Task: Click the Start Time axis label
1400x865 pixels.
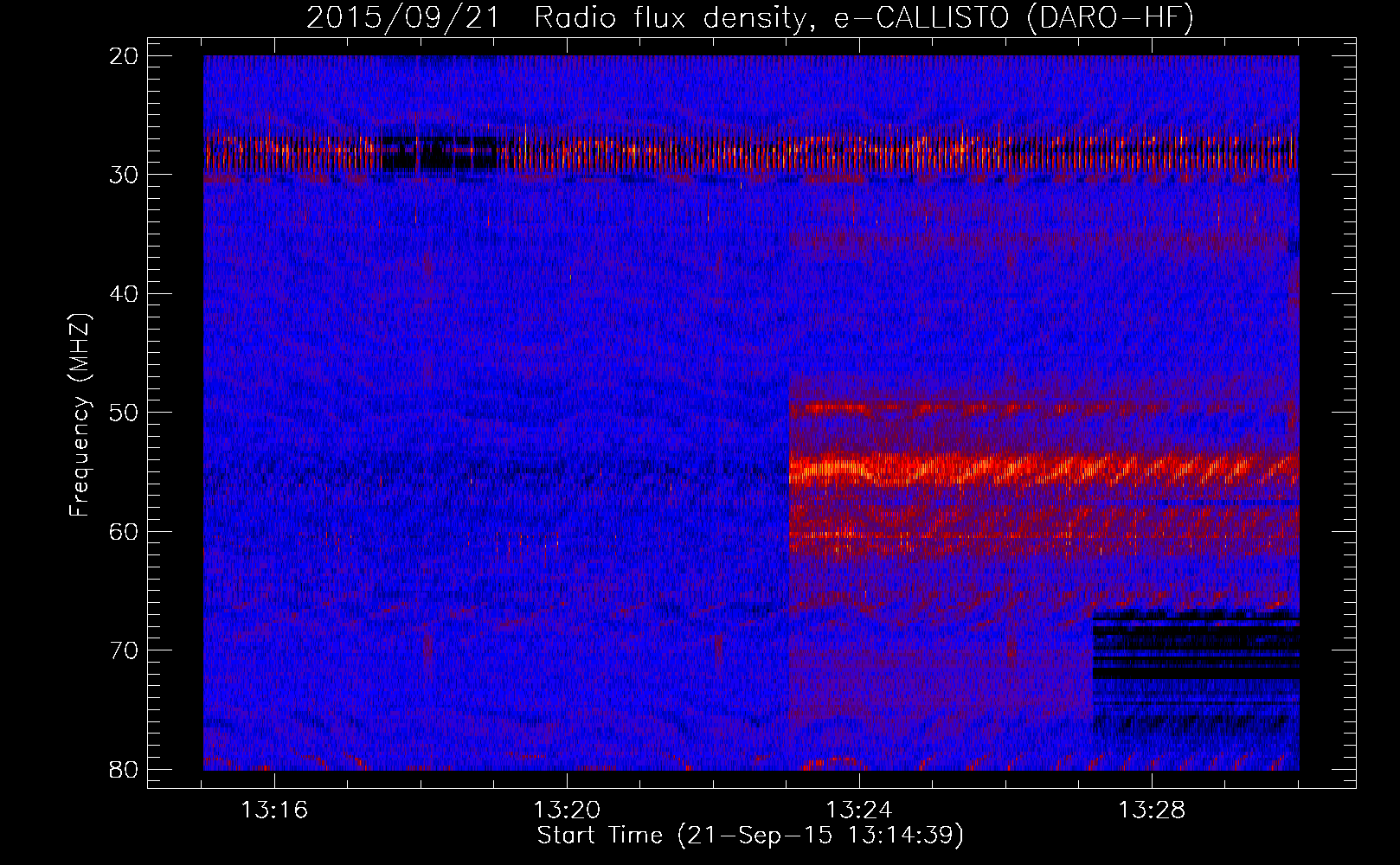Action: point(750,836)
